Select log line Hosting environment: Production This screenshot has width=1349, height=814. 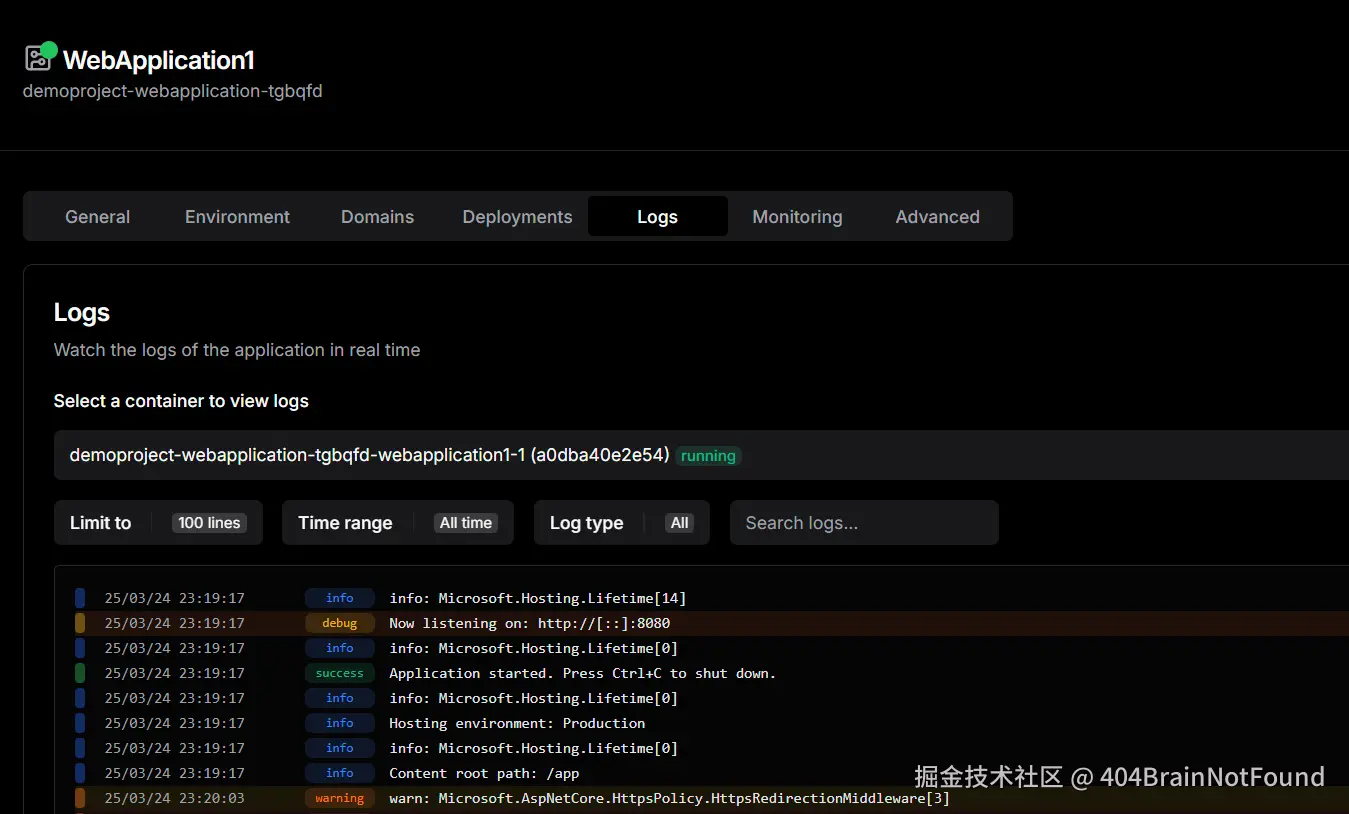517,723
